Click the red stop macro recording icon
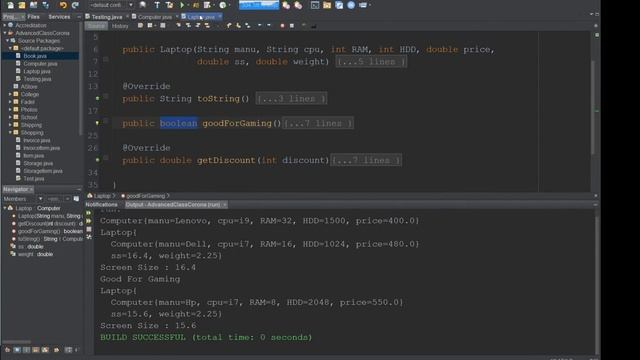Image resolution: width=640 pixels, height=360 pixels. coord(282,25)
